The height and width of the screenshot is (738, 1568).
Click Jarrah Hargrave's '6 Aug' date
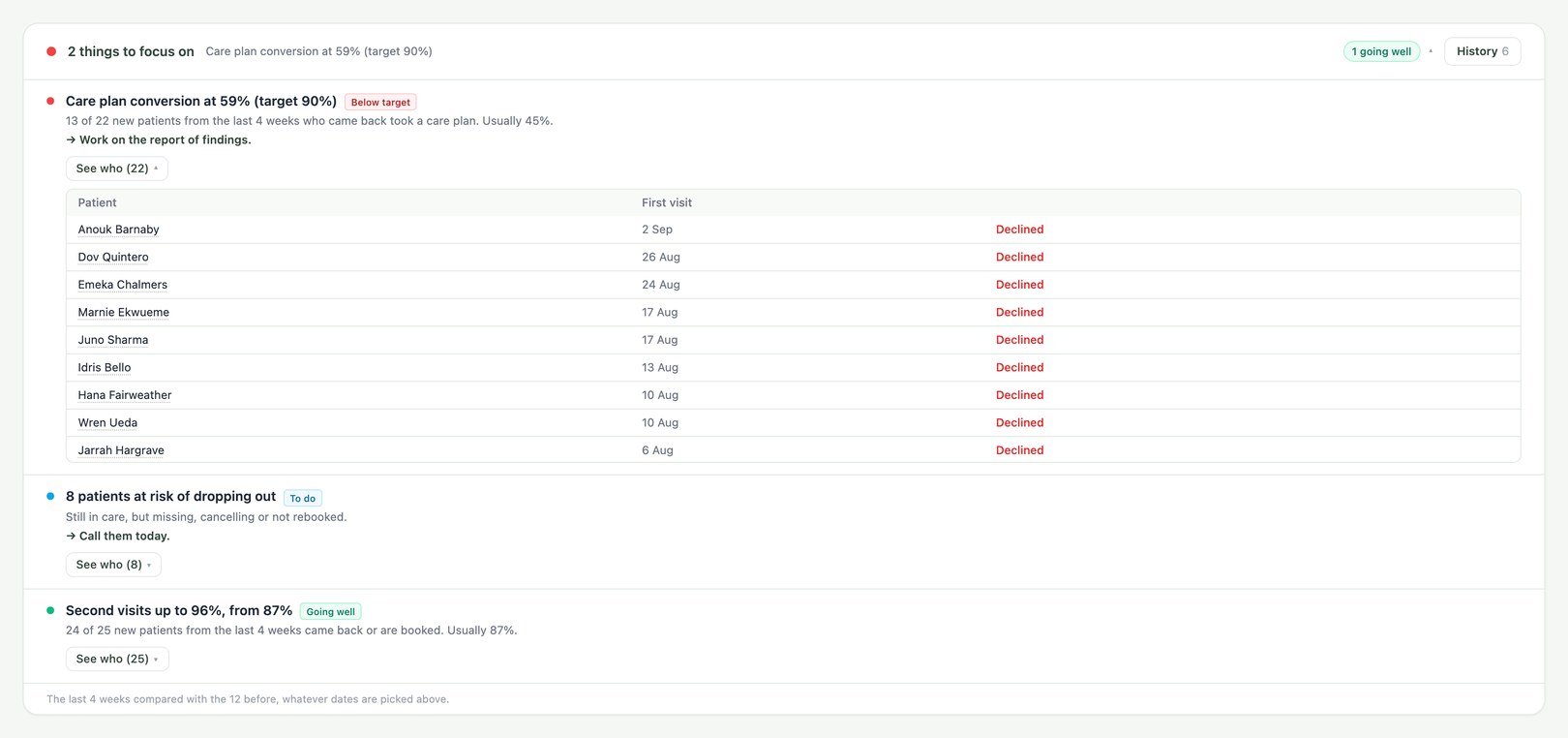(657, 450)
